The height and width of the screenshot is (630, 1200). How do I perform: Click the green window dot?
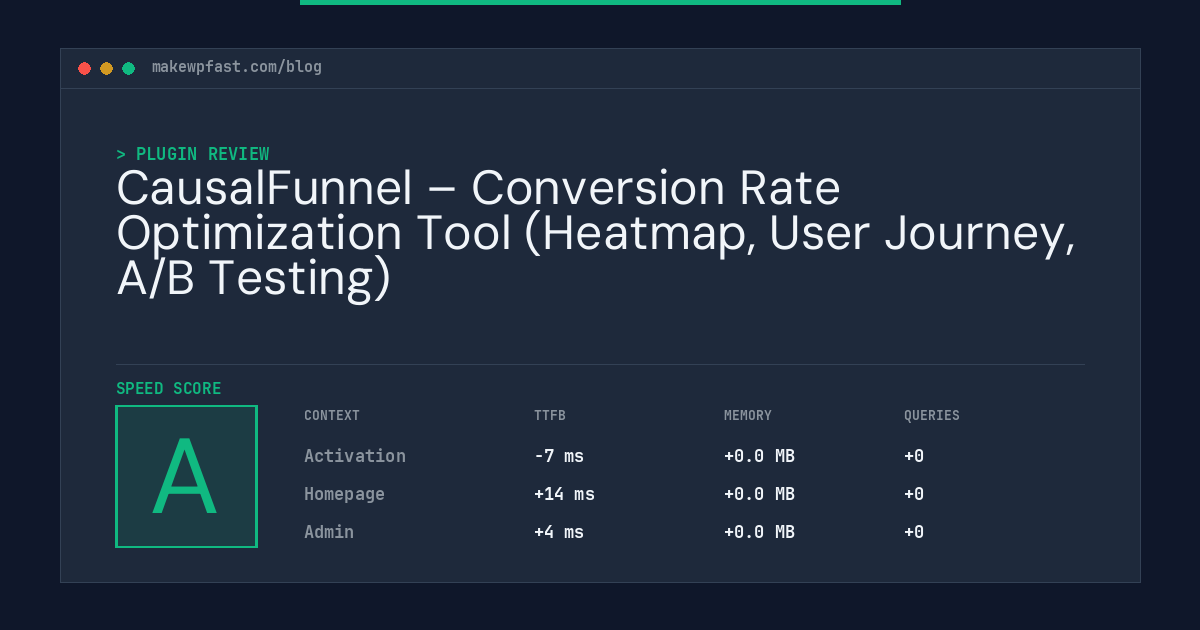128,68
